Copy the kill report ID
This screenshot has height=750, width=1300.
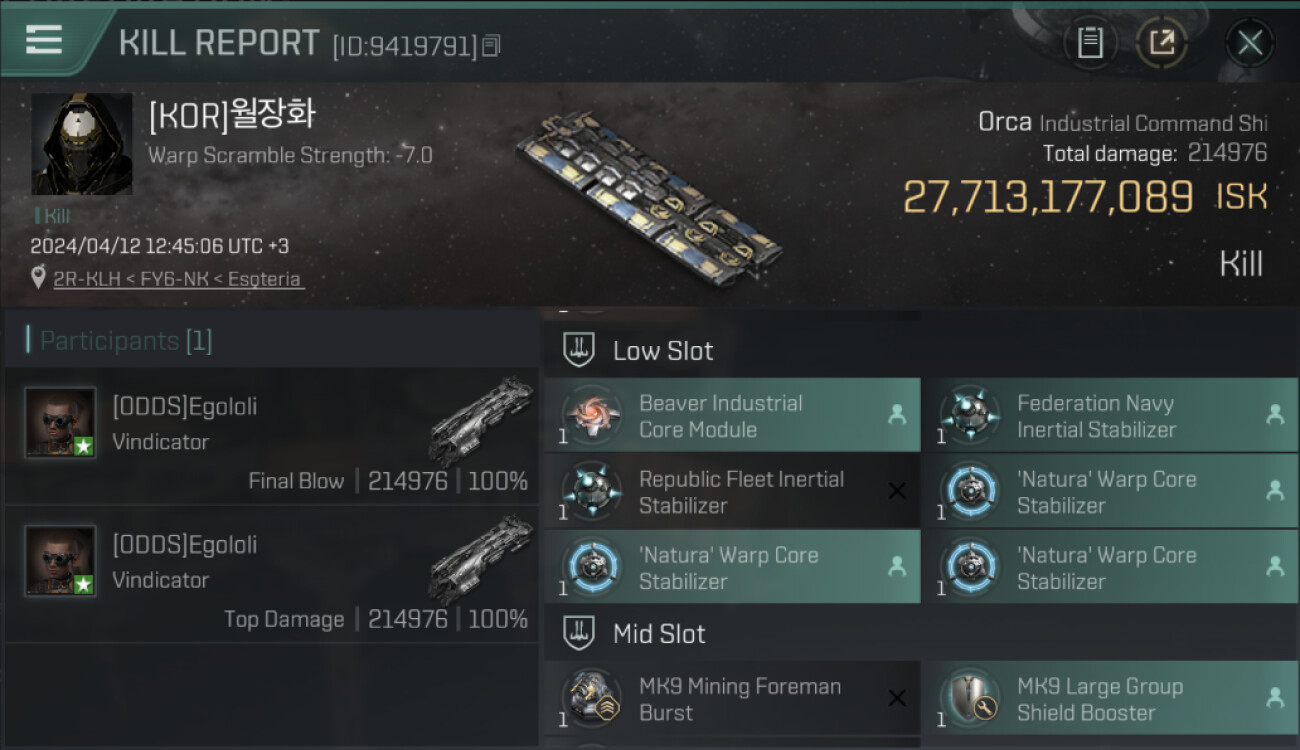point(491,46)
